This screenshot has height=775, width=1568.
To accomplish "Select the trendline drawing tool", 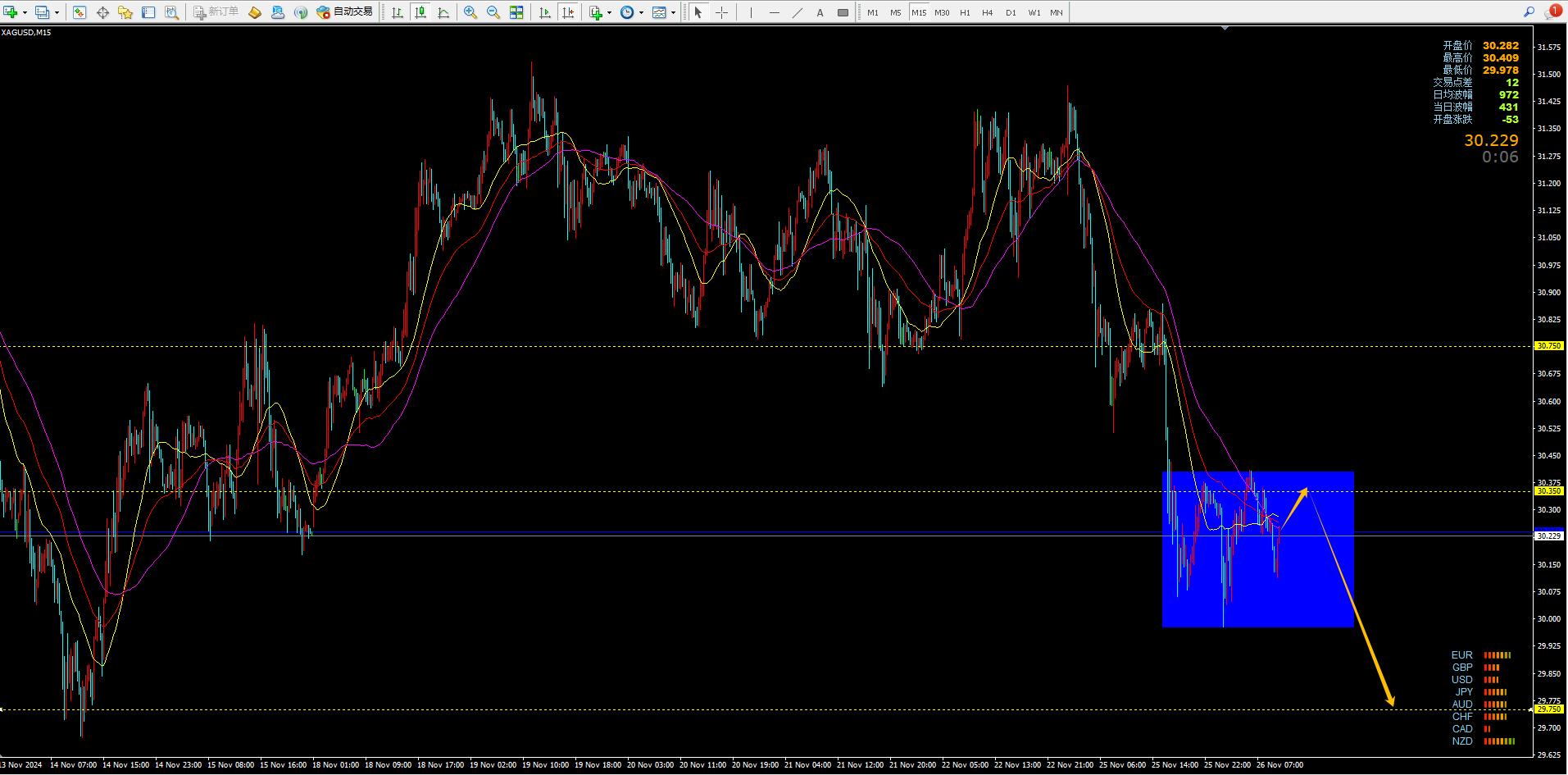I will [x=797, y=12].
